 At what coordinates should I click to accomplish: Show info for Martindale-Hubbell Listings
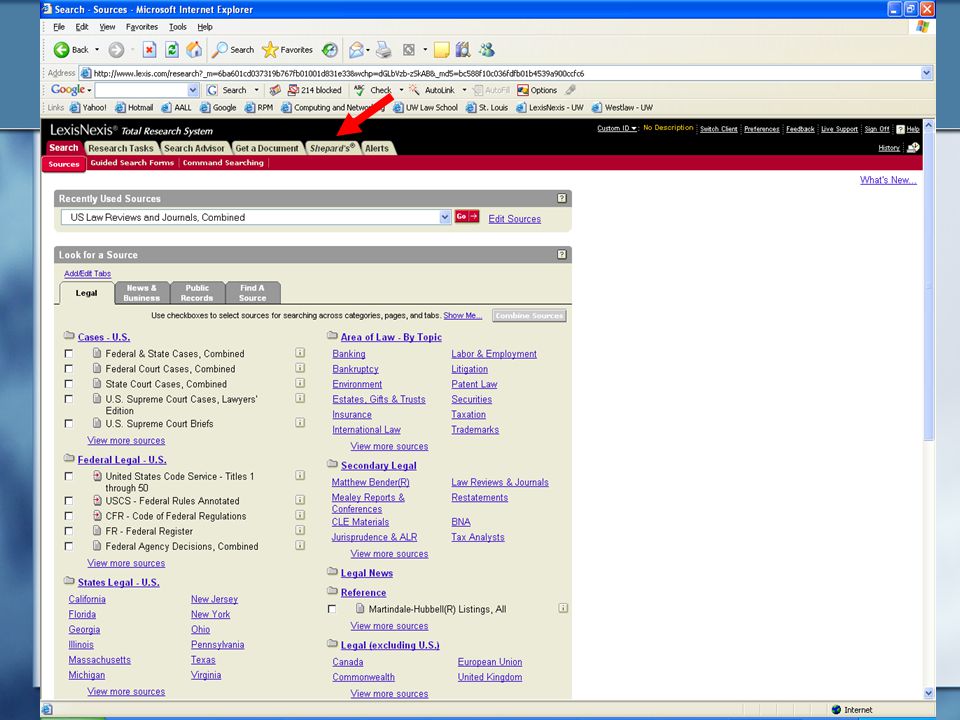pos(563,608)
